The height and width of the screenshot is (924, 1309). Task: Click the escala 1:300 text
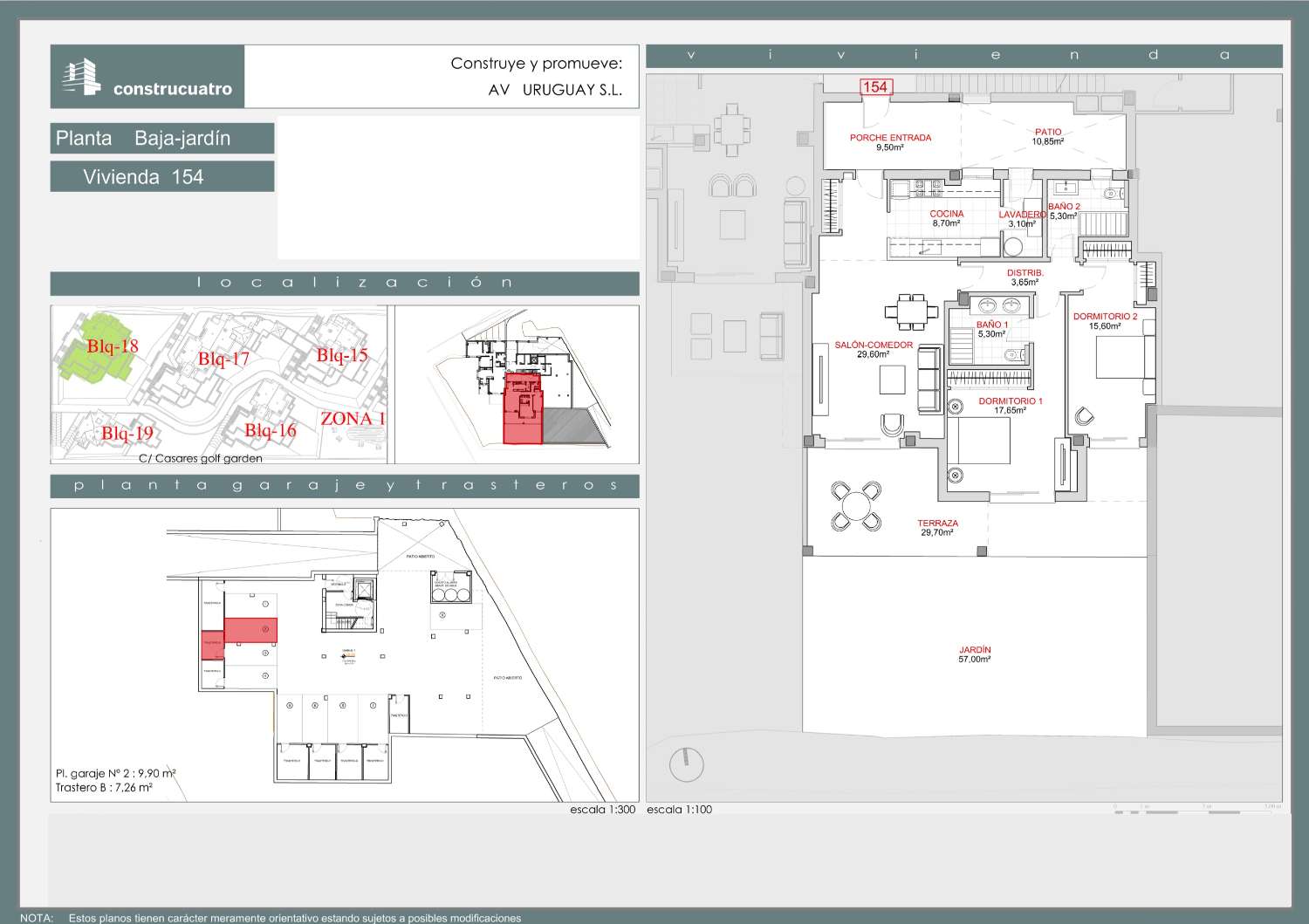603,809
